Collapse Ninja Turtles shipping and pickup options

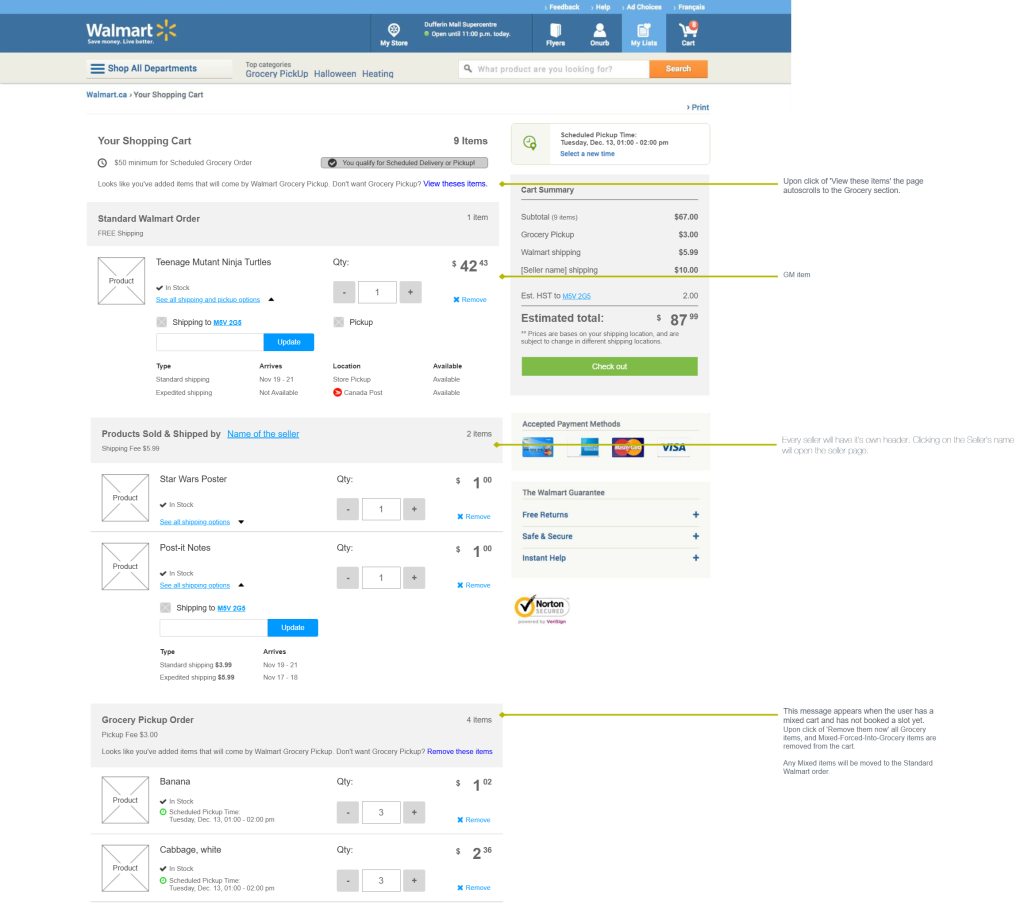[271, 300]
